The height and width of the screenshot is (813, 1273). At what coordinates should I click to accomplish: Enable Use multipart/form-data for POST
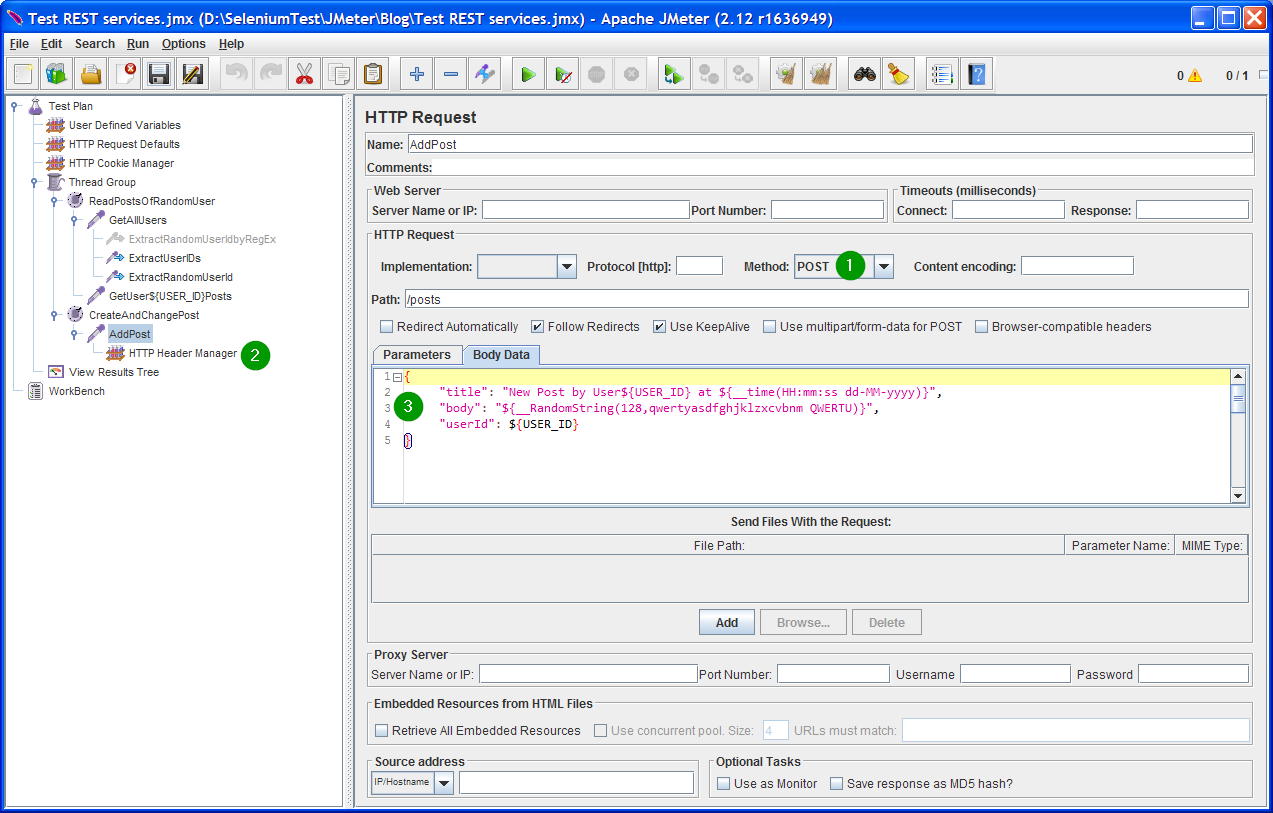pos(769,327)
